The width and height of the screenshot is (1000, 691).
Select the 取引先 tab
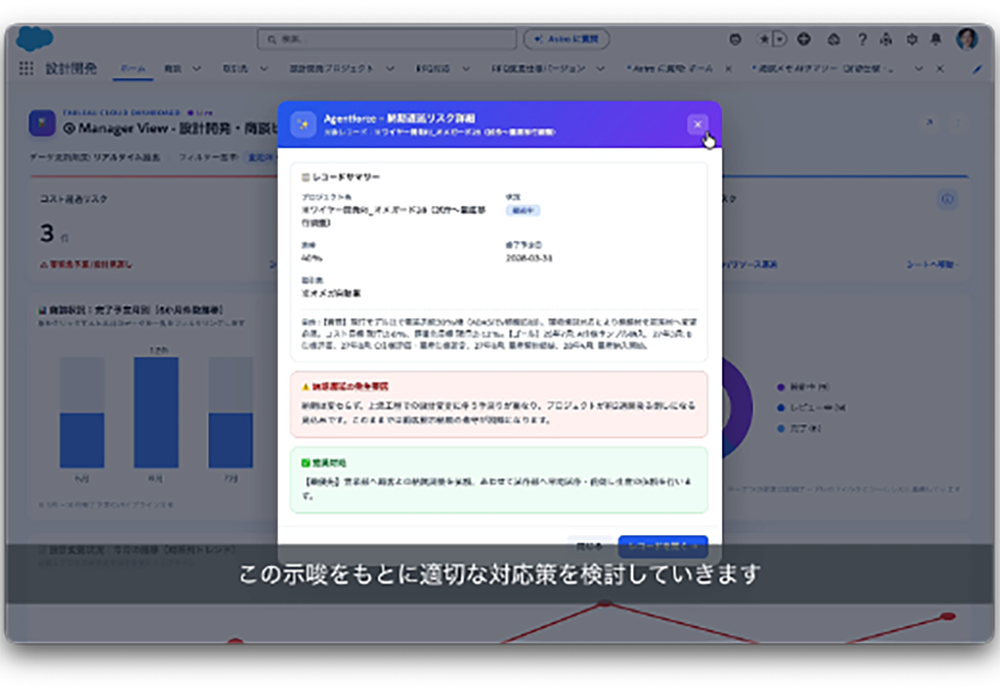[x=235, y=68]
